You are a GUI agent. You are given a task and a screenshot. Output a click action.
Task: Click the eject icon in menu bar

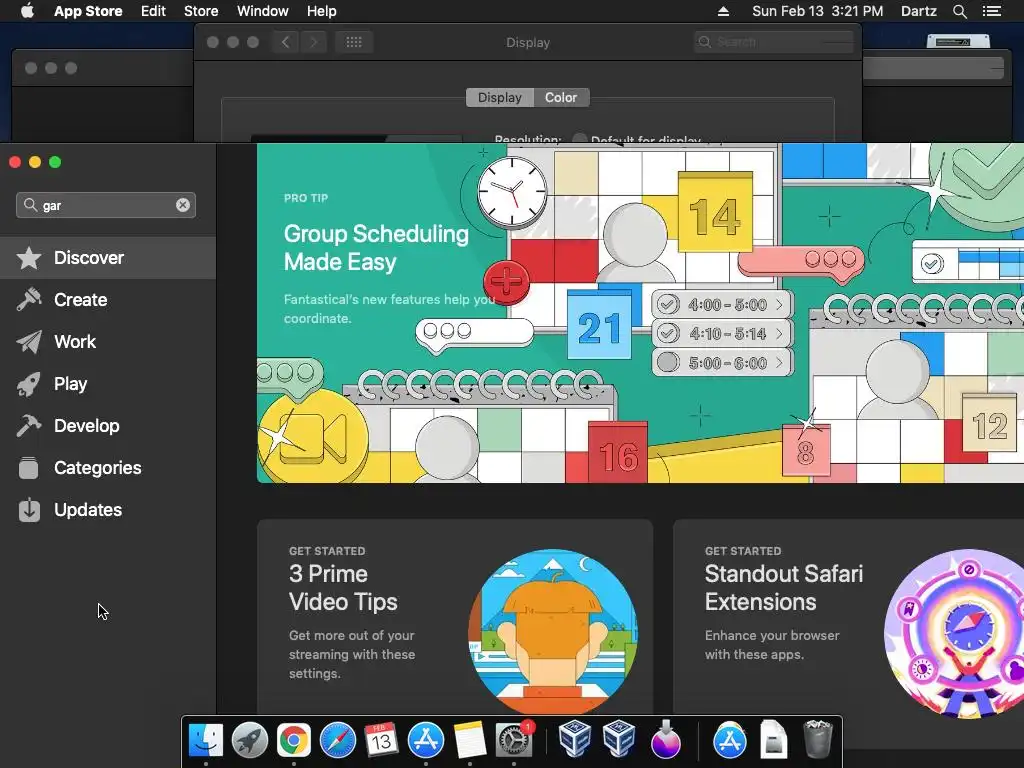click(x=723, y=11)
